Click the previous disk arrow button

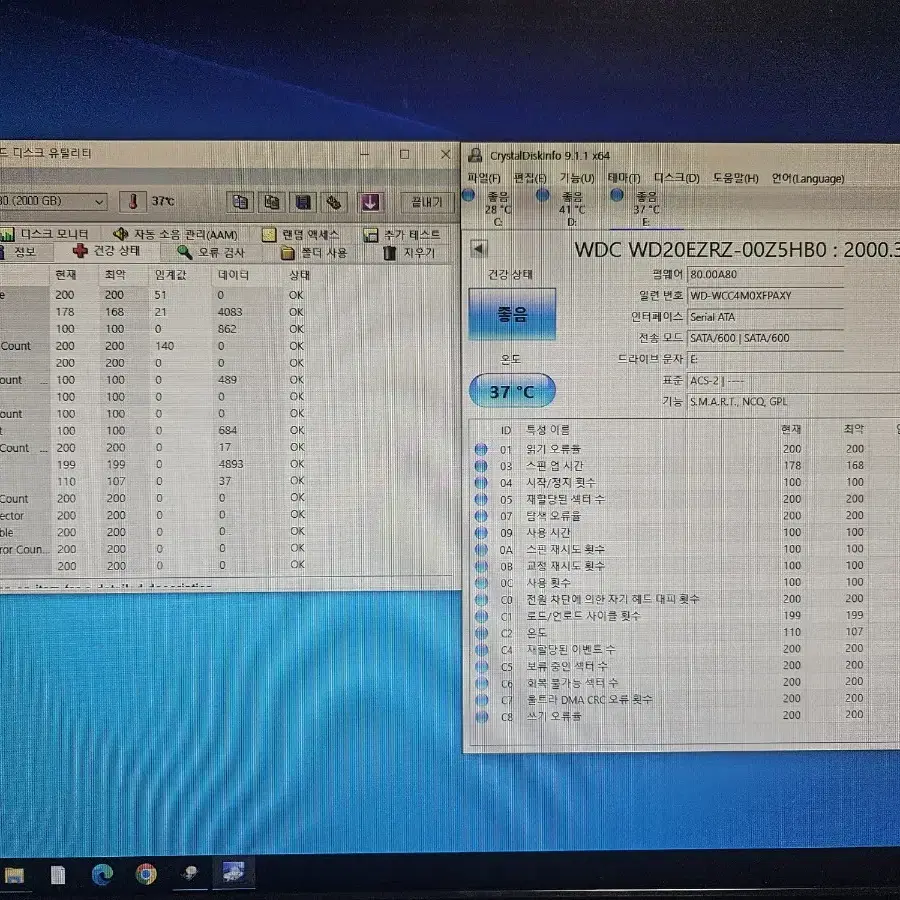tap(479, 249)
